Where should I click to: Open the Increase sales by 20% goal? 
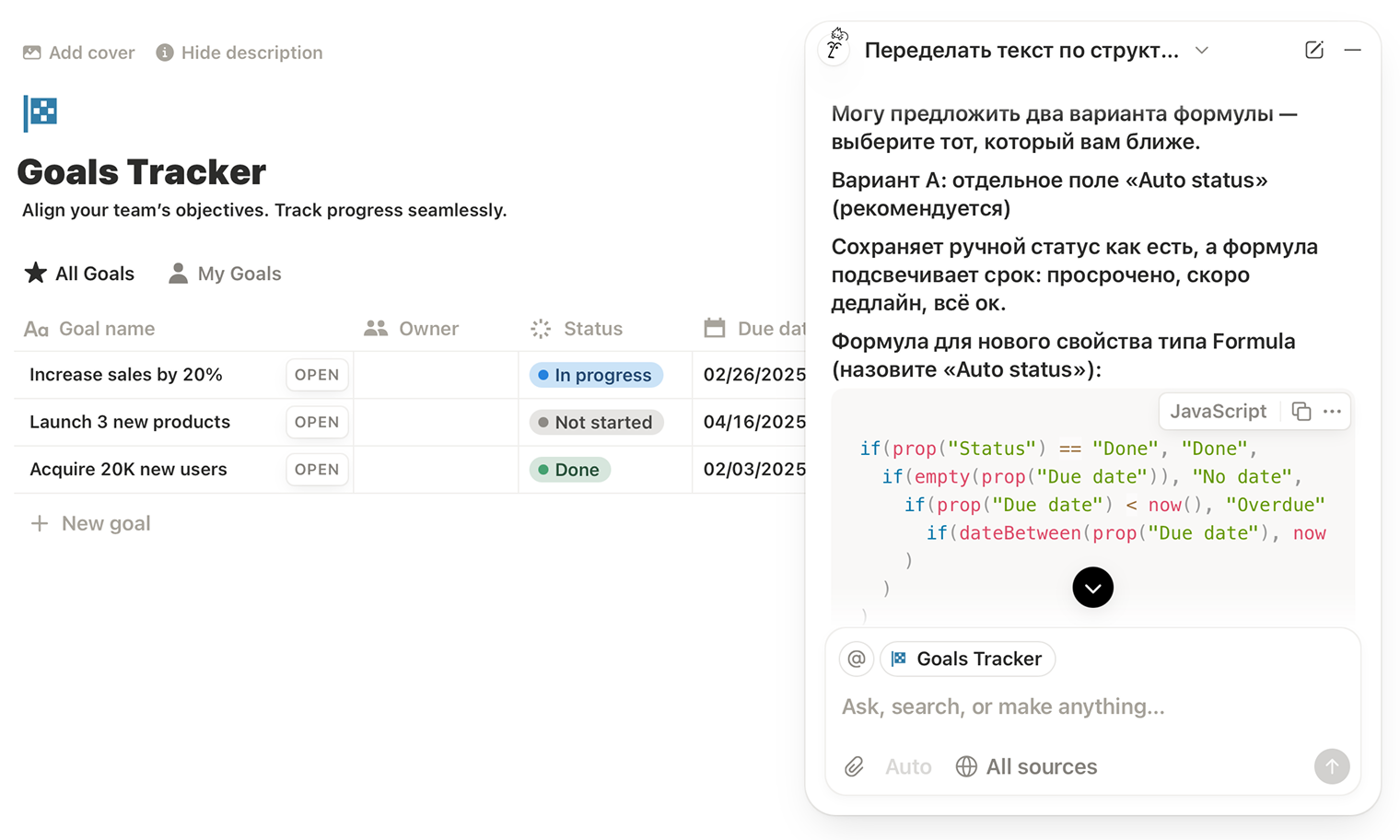tap(316, 375)
